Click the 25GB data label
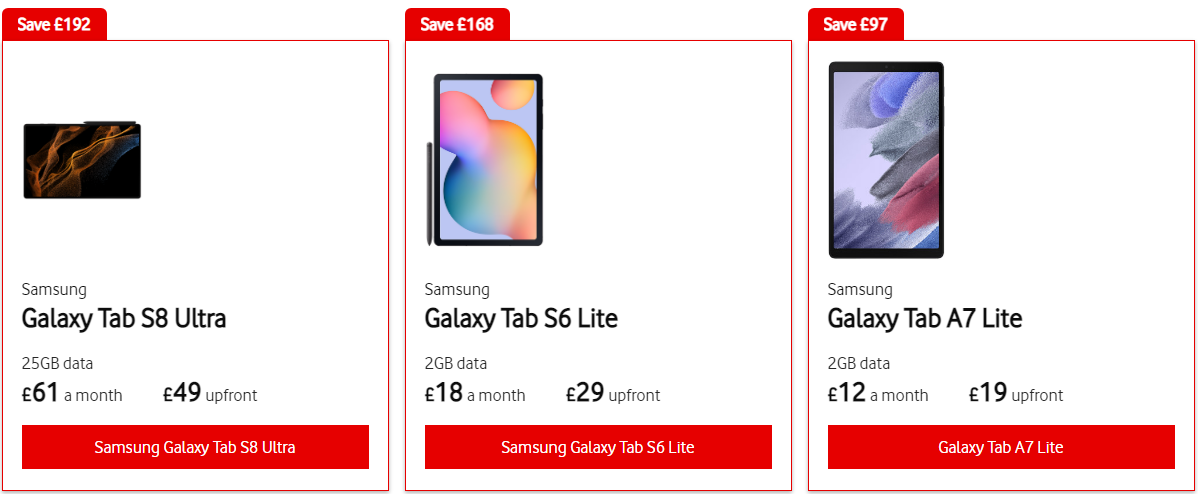This screenshot has width=1198, height=494. tap(57, 363)
